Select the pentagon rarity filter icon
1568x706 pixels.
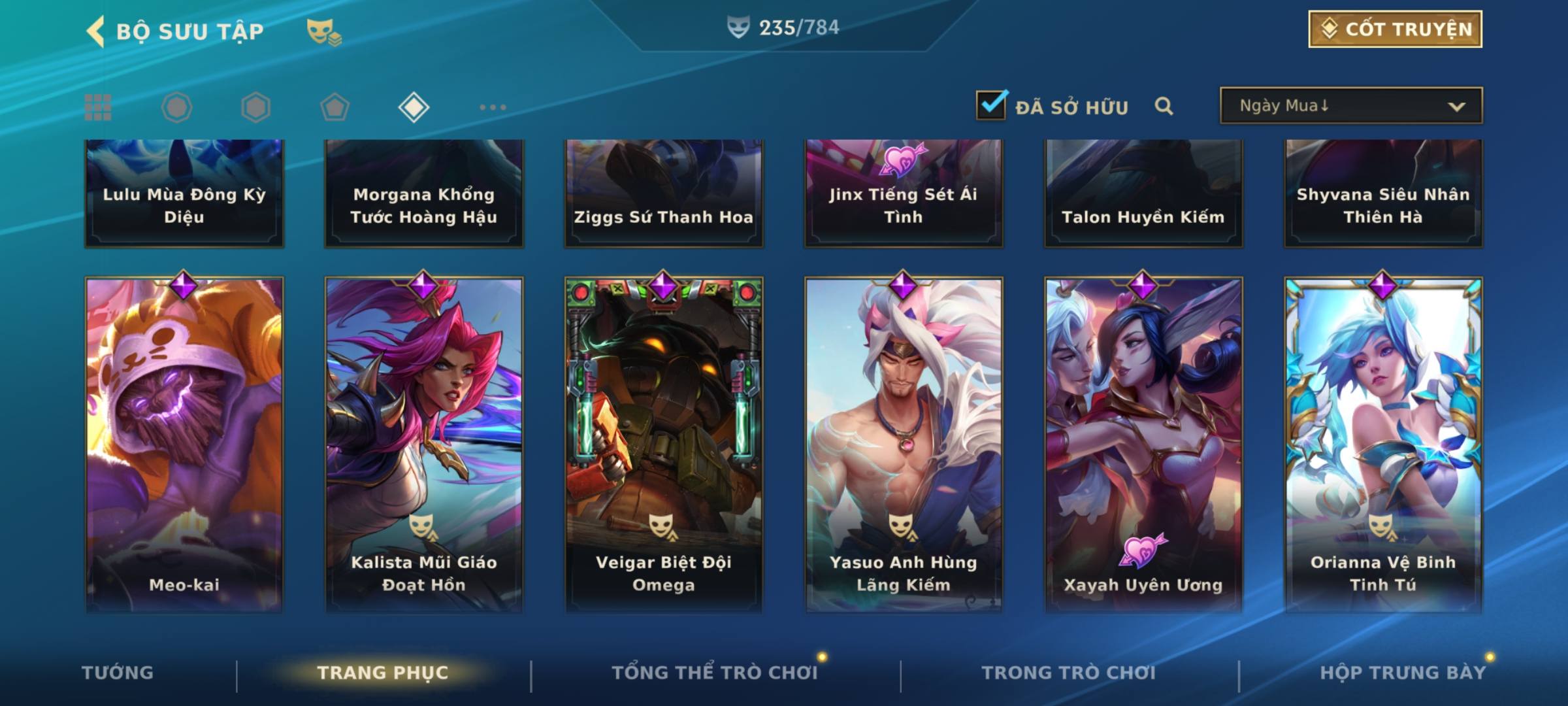click(335, 107)
